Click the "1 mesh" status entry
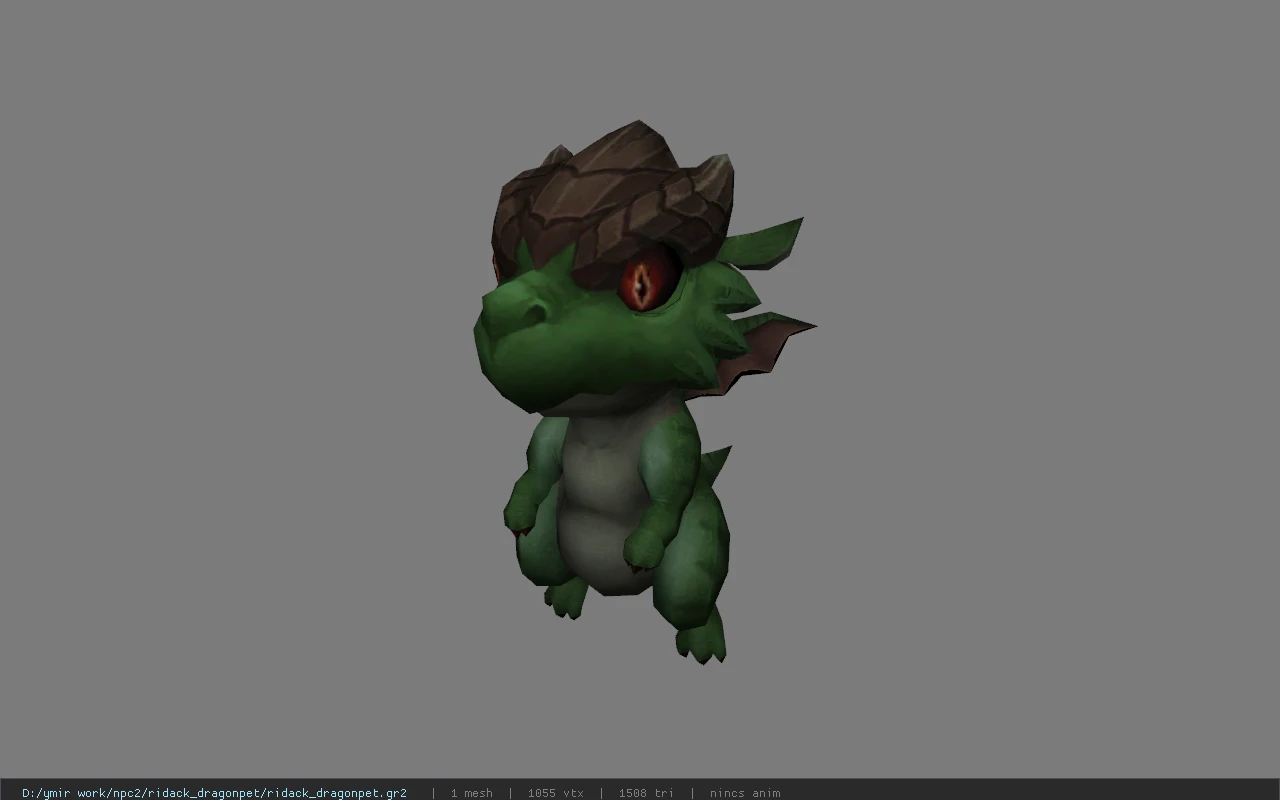The width and height of the screenshot is (1280, 800). click(471, 793)
